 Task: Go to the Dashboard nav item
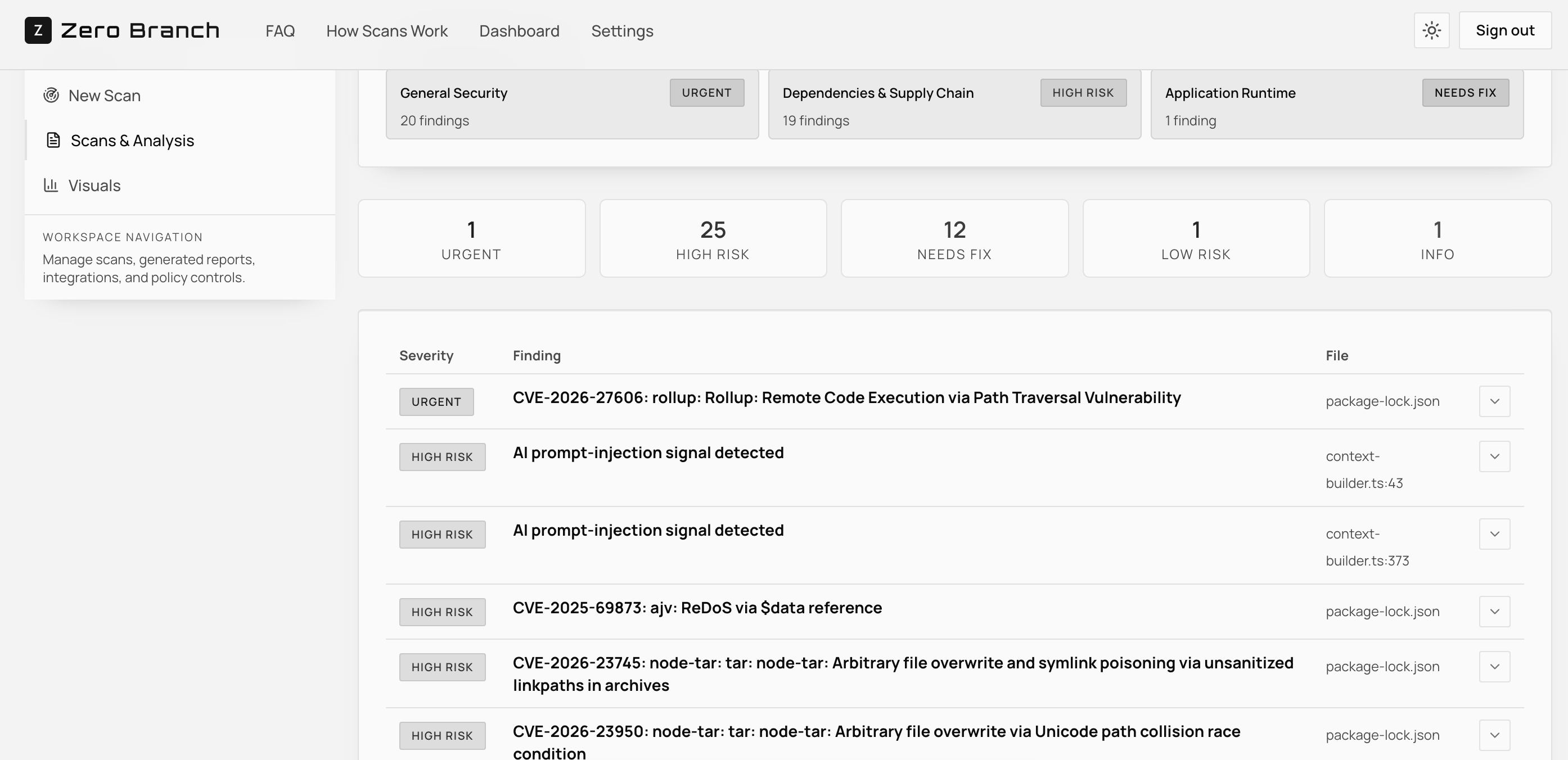coord(519,31)
